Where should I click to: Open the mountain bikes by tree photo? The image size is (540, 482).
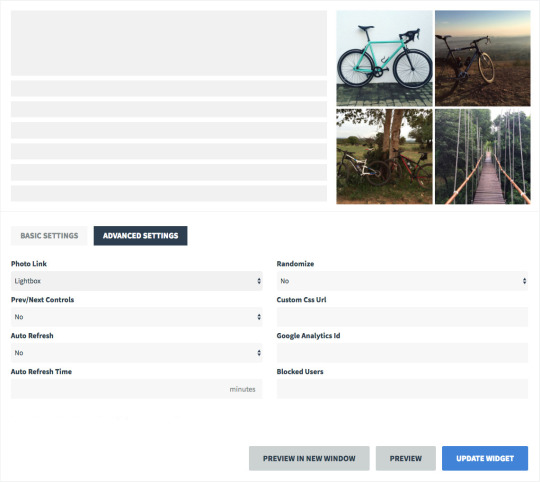[384, 157]
